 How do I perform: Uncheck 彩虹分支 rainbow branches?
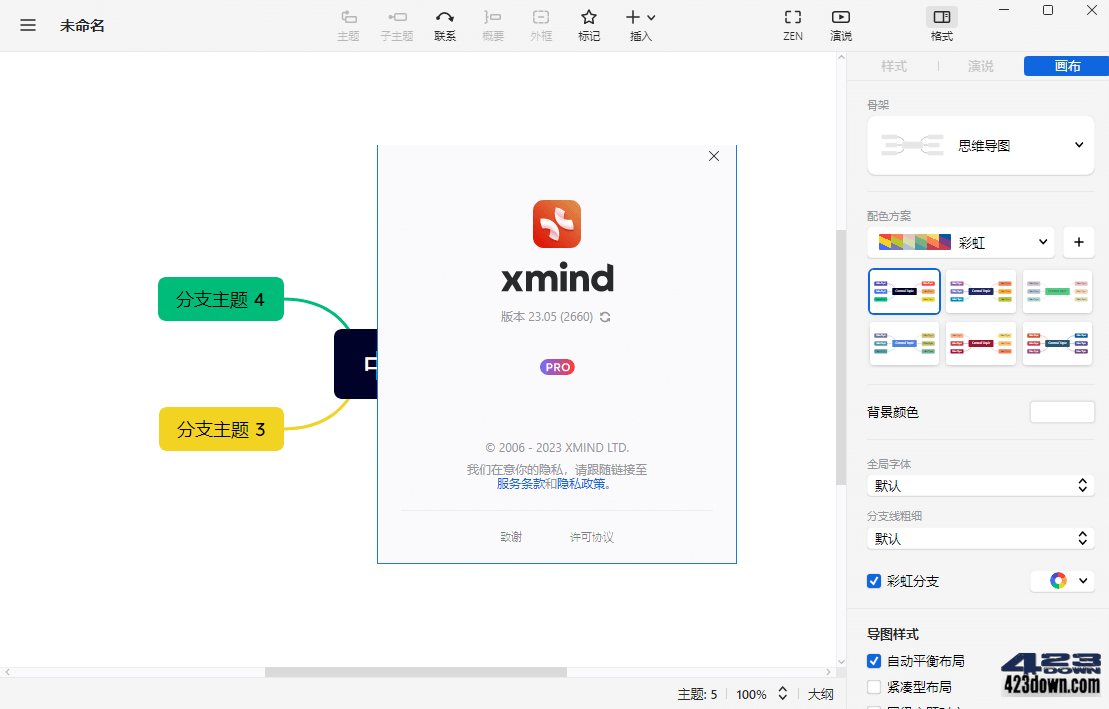pyautogui.click(x=873, y=580)
